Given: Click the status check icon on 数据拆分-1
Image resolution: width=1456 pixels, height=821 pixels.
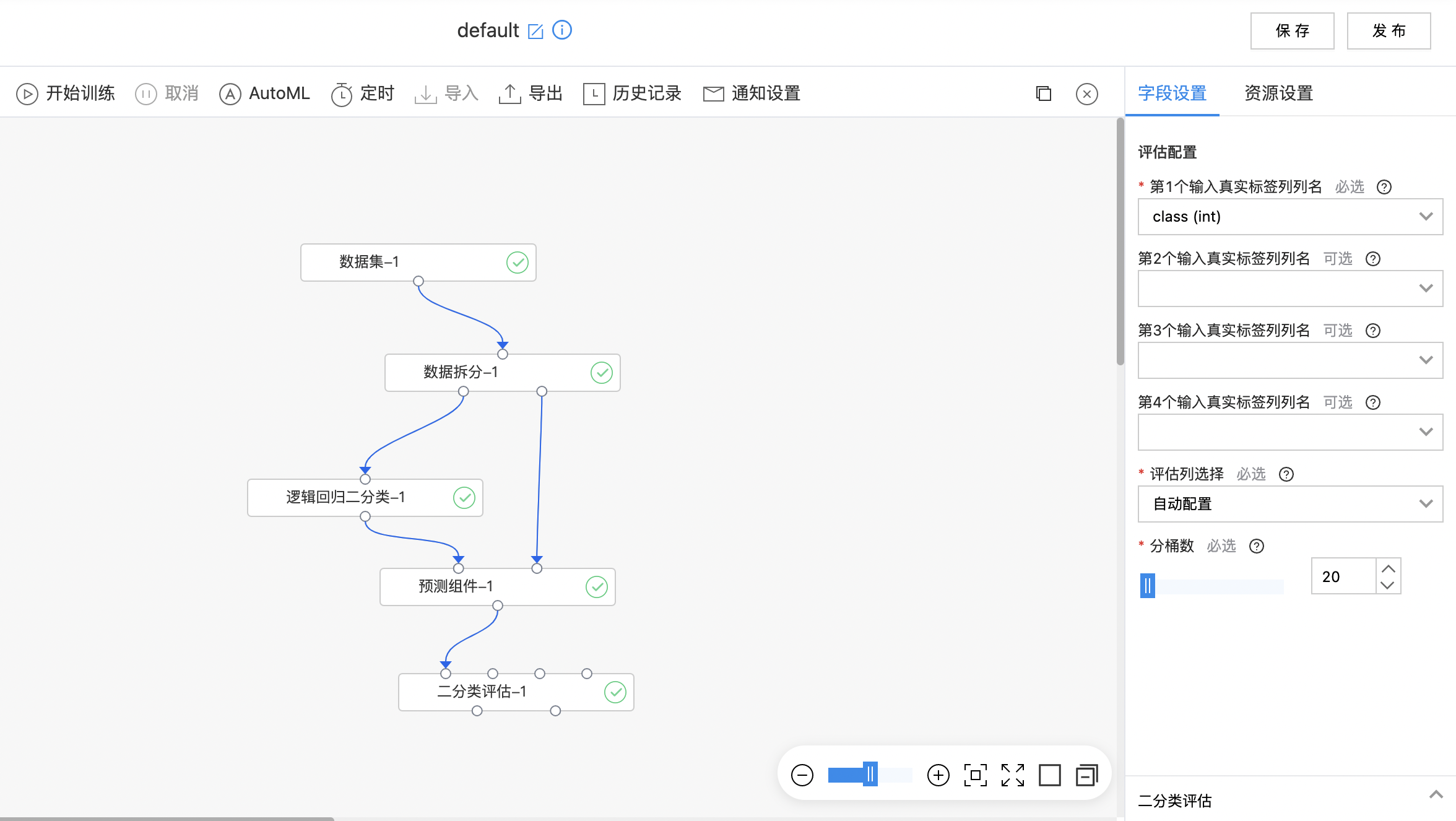Looking at the screenshot, I should [602, 373].
